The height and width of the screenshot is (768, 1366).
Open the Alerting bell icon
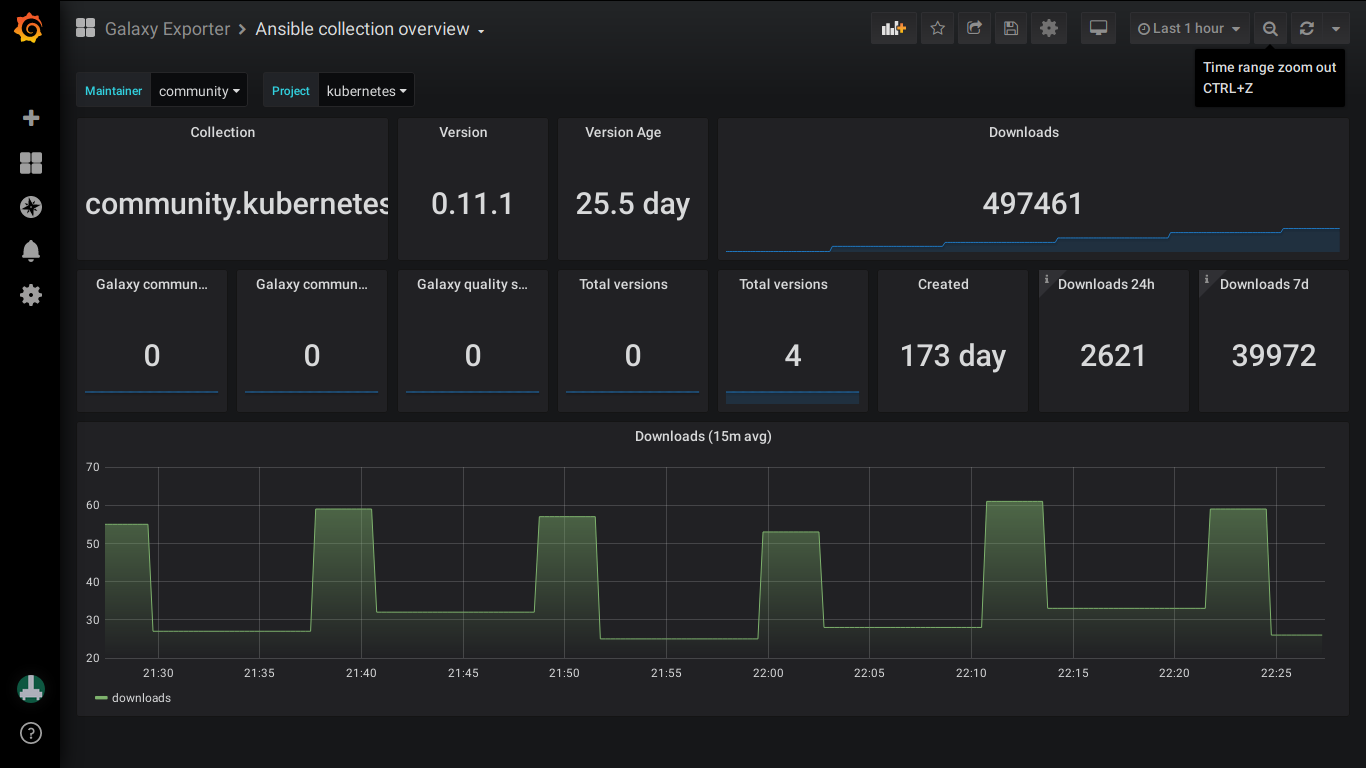tap(31, 251)
